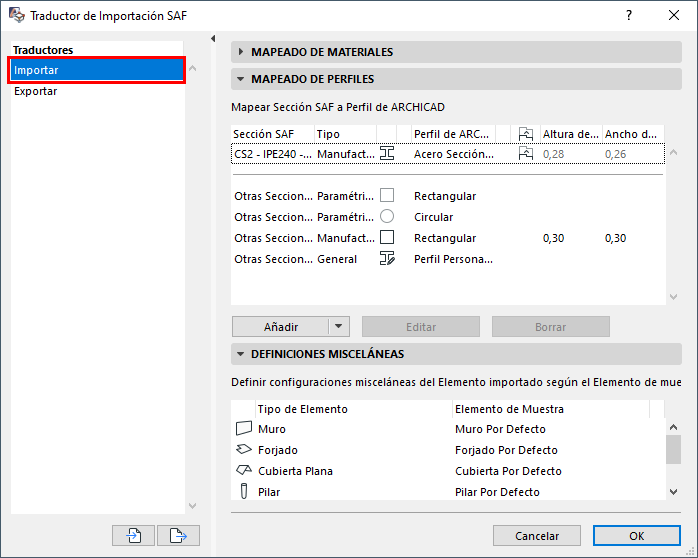
Task: Collapse DEFINICIONES MISCELÁNEAS section
Action: [240, 354]
